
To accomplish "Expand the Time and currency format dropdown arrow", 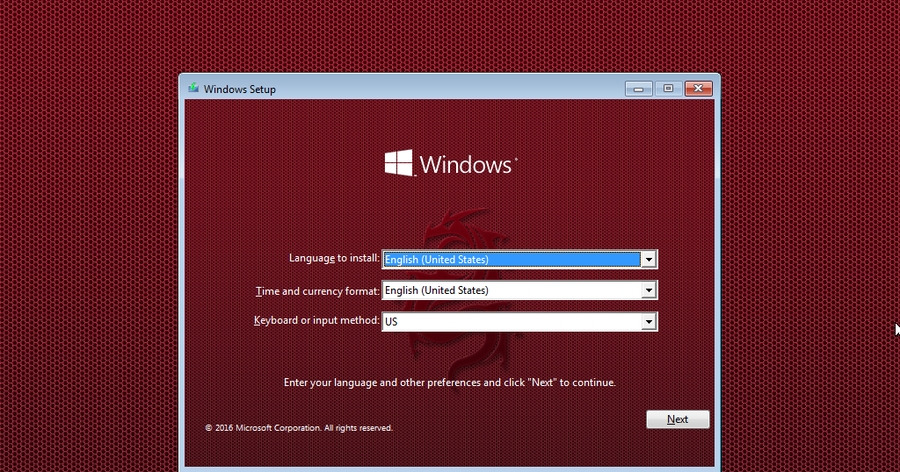I will point(649,291).
